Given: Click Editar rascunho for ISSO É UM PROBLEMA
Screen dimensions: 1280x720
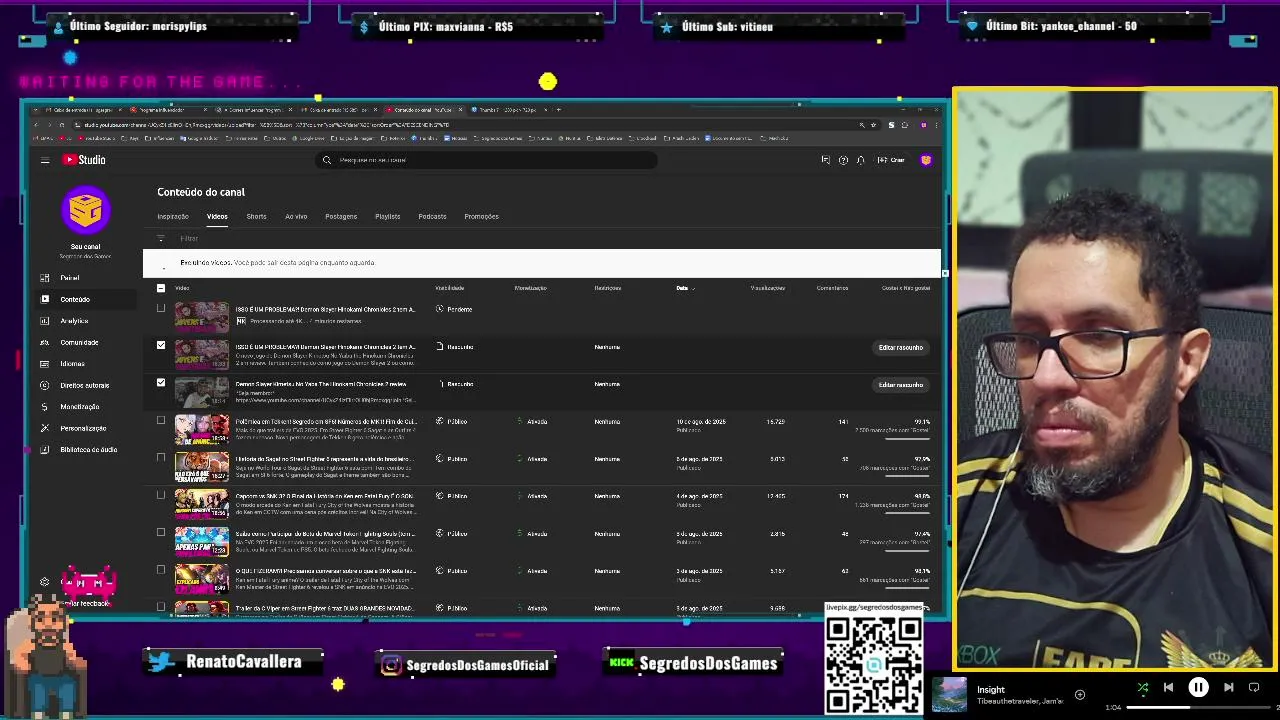Looking at the screenshot, I should coord(901,347).
